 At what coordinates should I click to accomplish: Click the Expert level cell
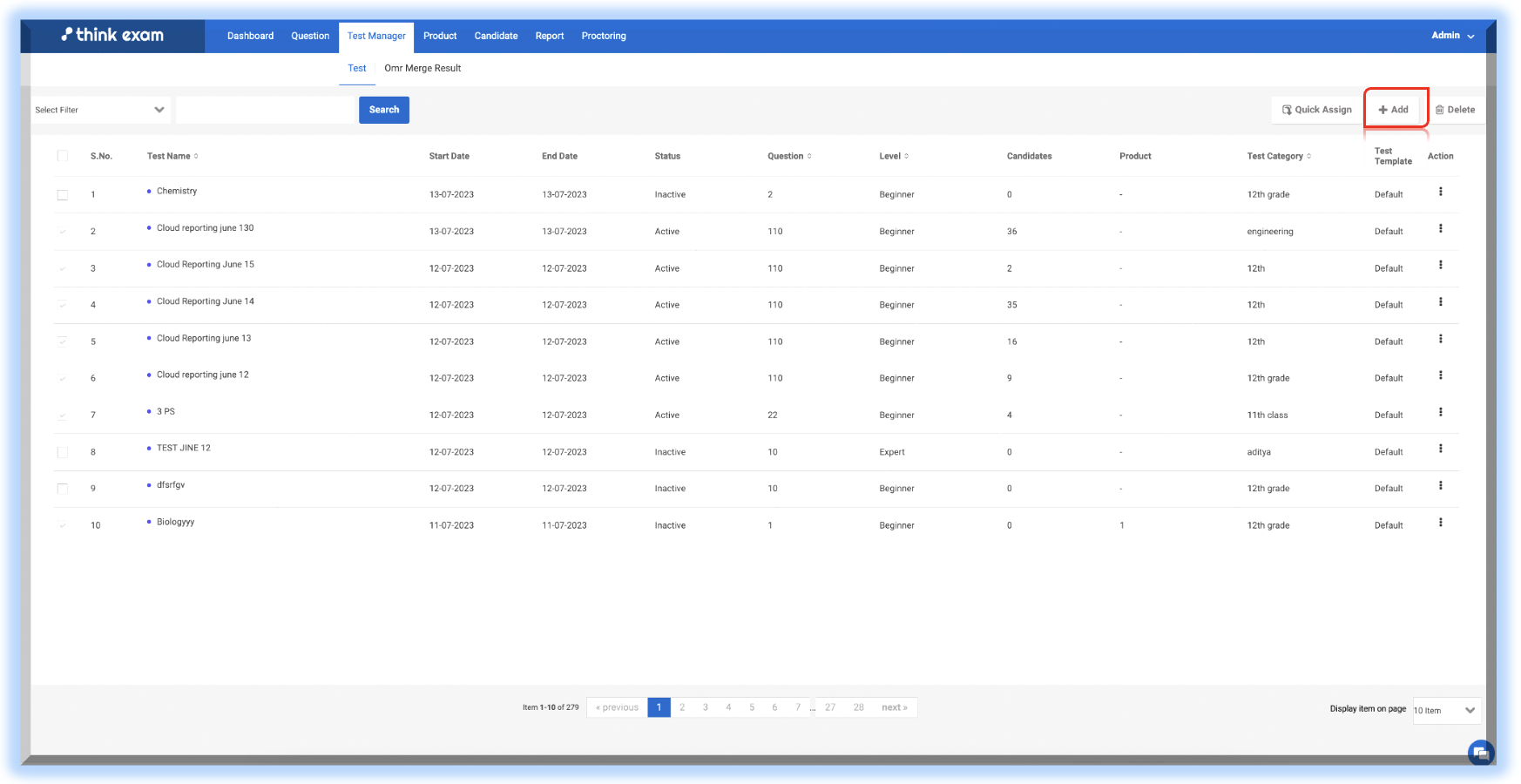tap(892, 452)
